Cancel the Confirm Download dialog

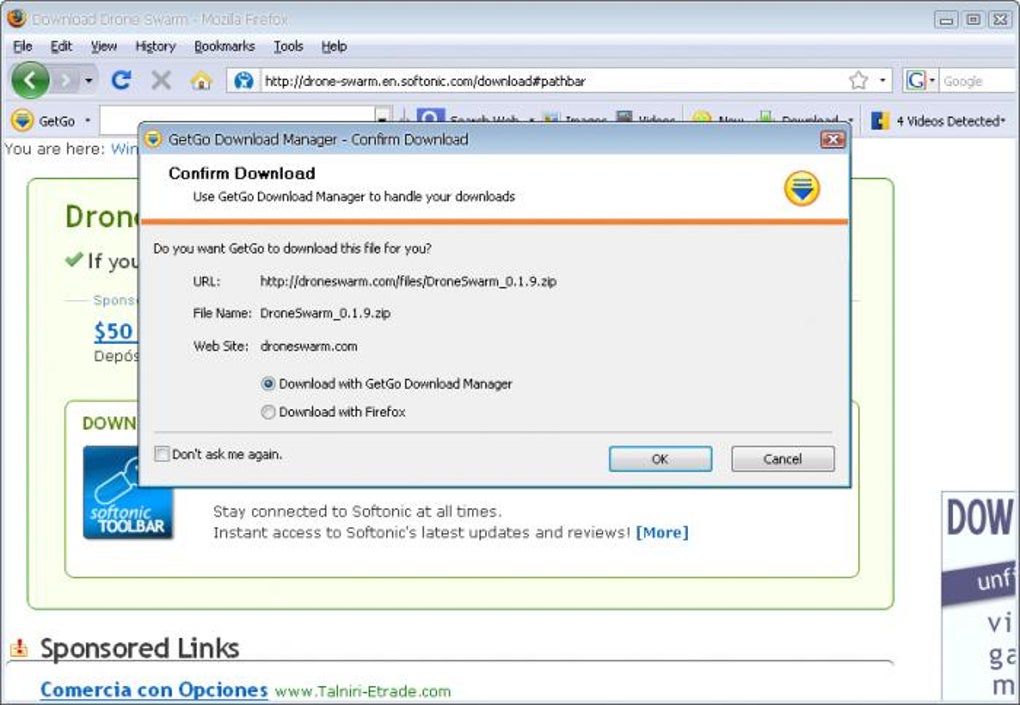point(783,459)
